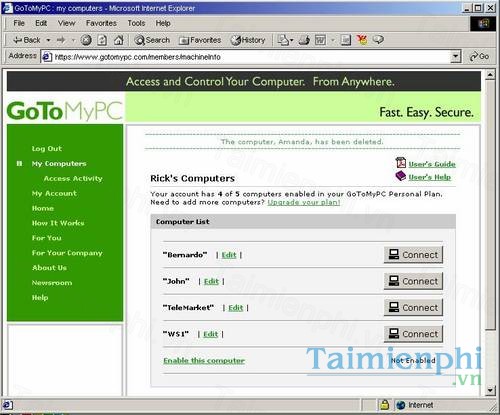Go to browser Home icon
Viewport: 500px width, 415px height.
[x=119, y=40]
